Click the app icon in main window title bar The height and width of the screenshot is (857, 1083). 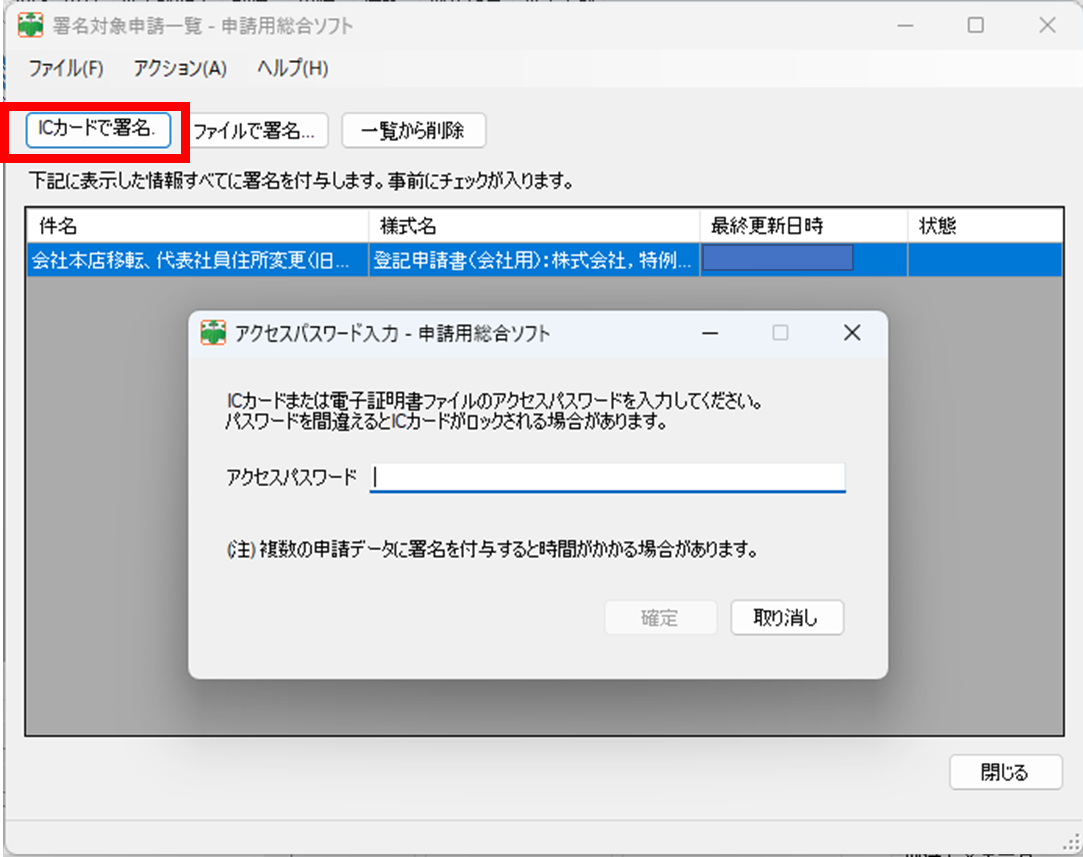tap(30, 26)
